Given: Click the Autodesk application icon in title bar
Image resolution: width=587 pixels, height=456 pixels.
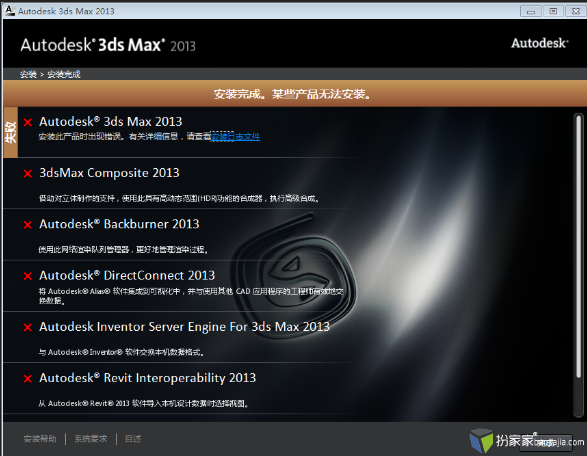Looking at the screenshot, I should tap(10, 10).
